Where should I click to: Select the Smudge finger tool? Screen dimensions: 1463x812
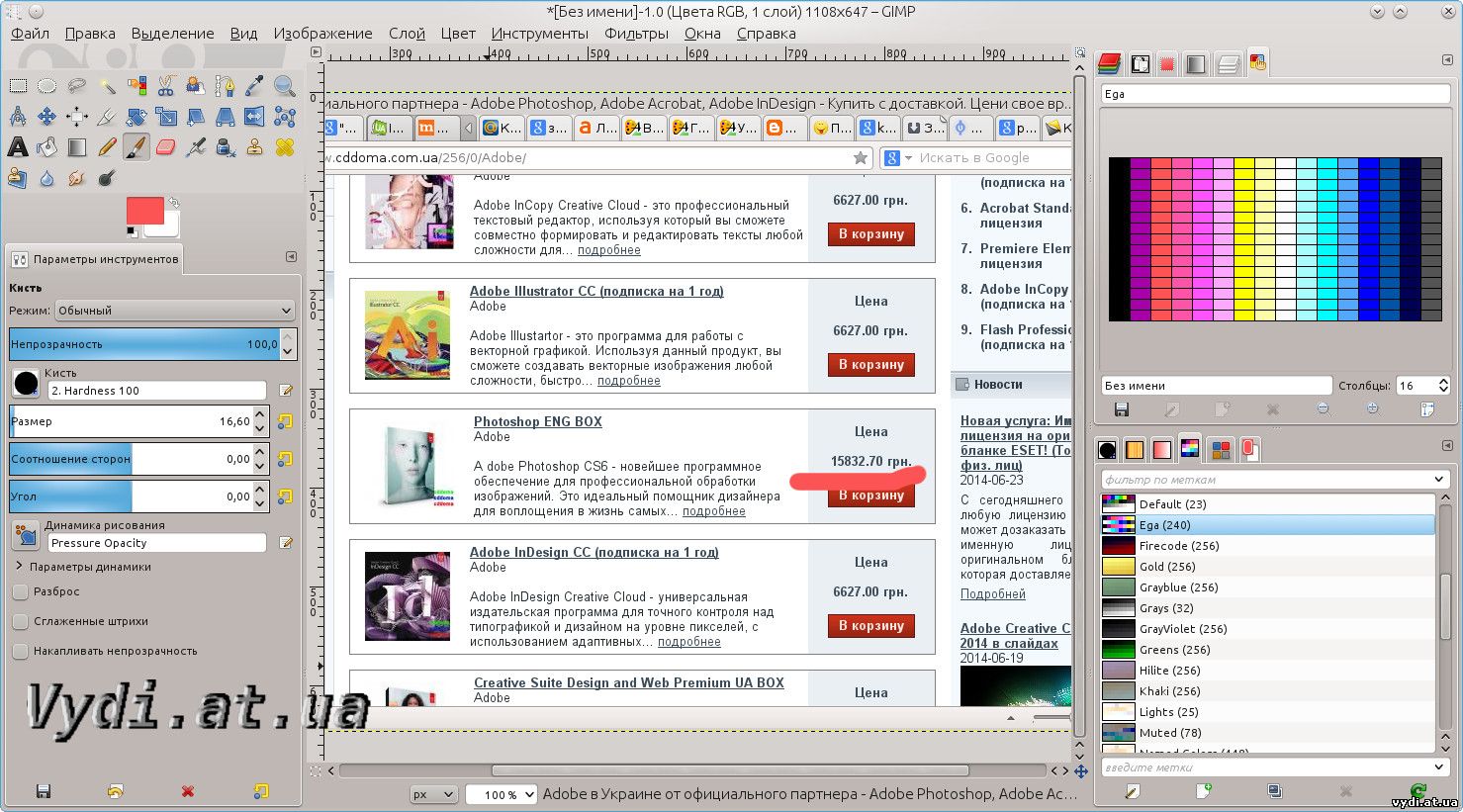(77, 178)
